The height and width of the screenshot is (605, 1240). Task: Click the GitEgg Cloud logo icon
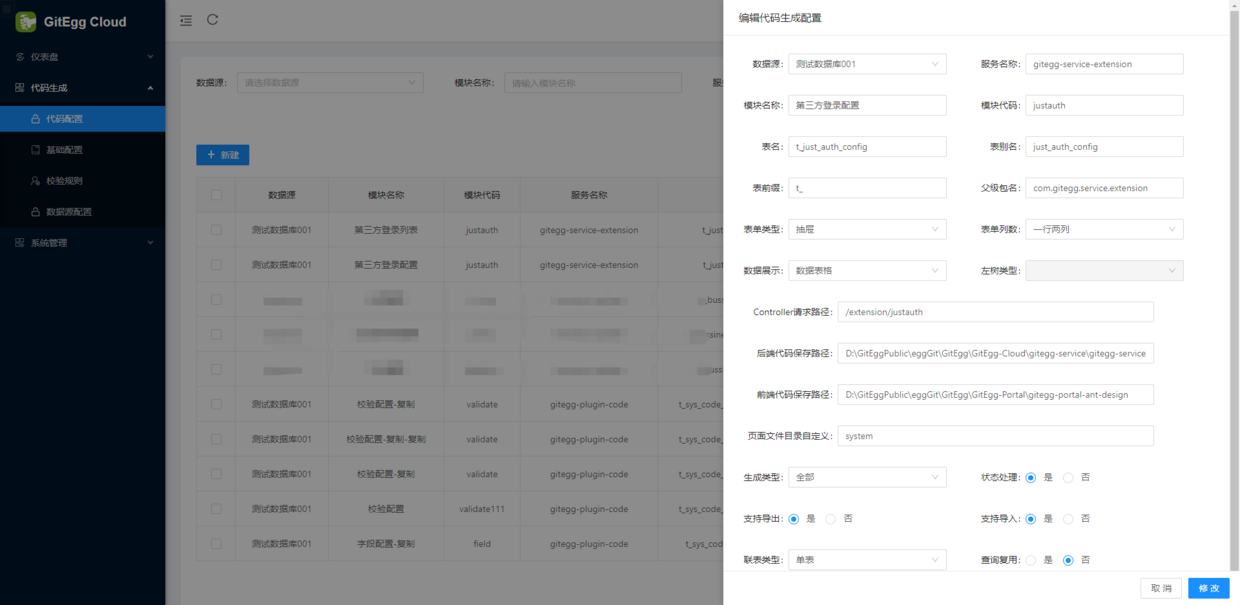click(26, 22)
